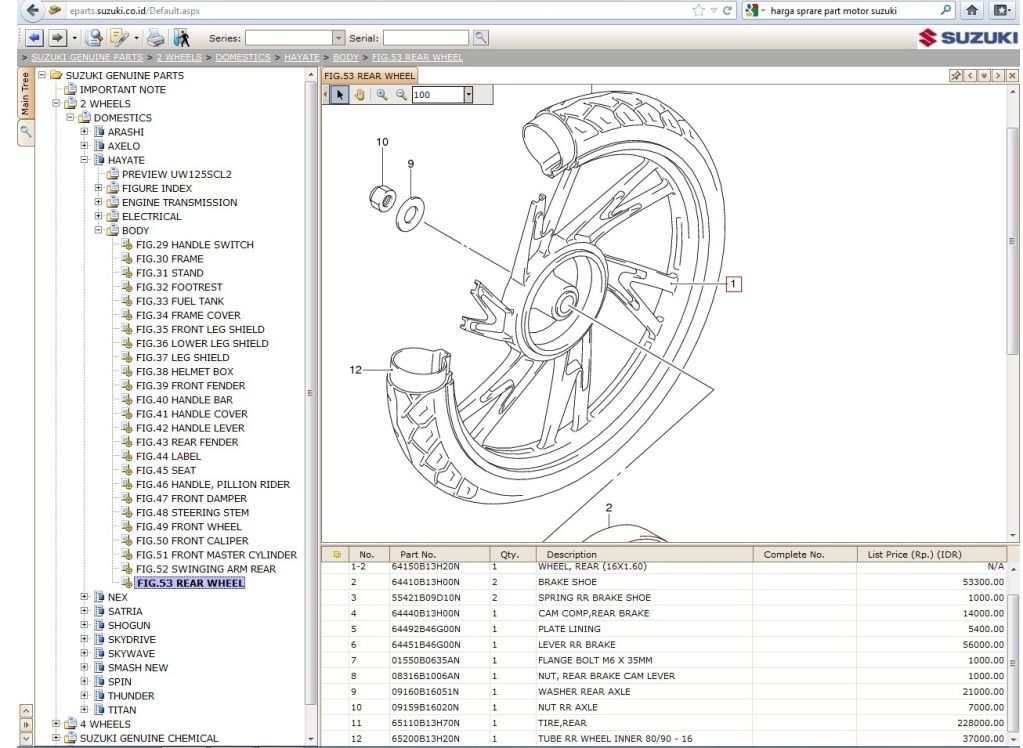Select the BRAKE SHOE part row
Screen dimensions: 1023x748
[664, 582]
